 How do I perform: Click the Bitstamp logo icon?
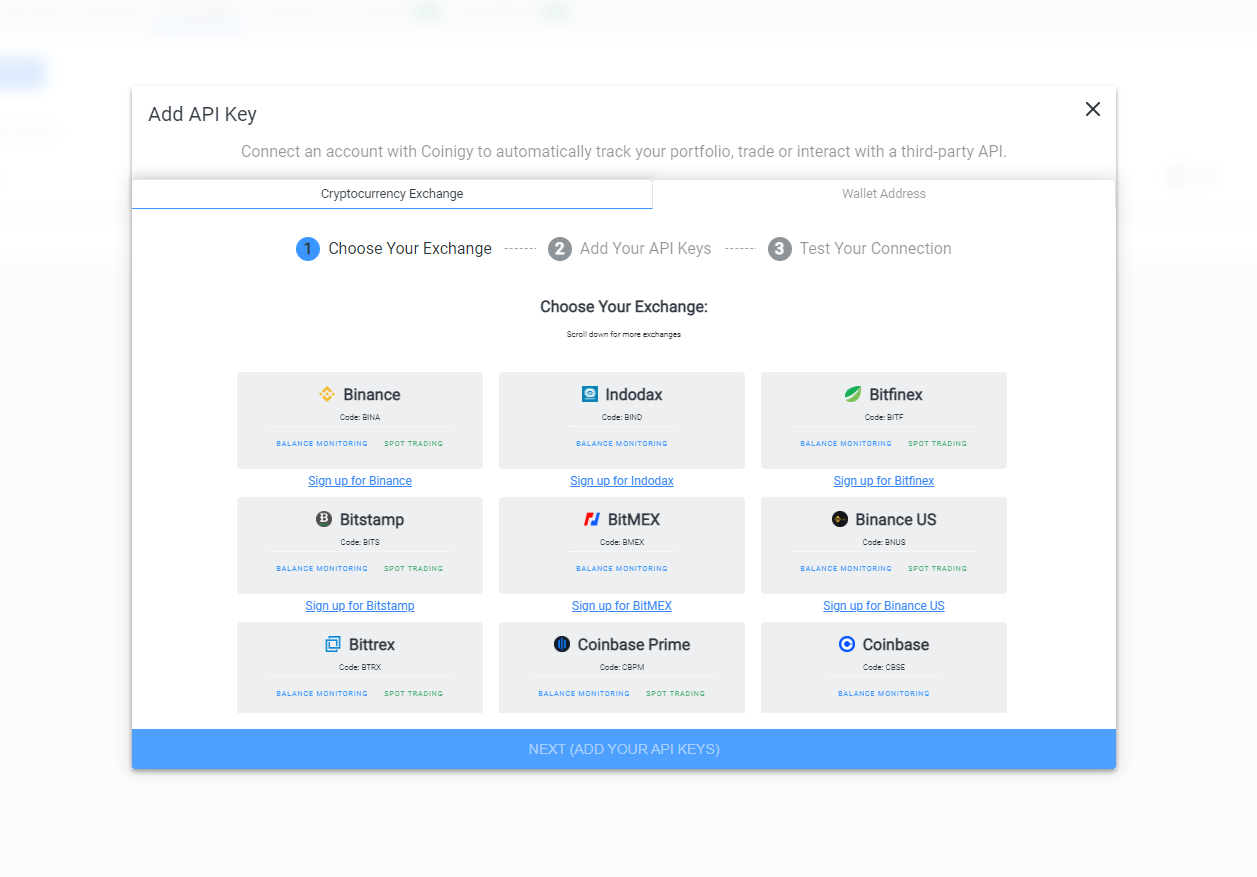point(324,519)
